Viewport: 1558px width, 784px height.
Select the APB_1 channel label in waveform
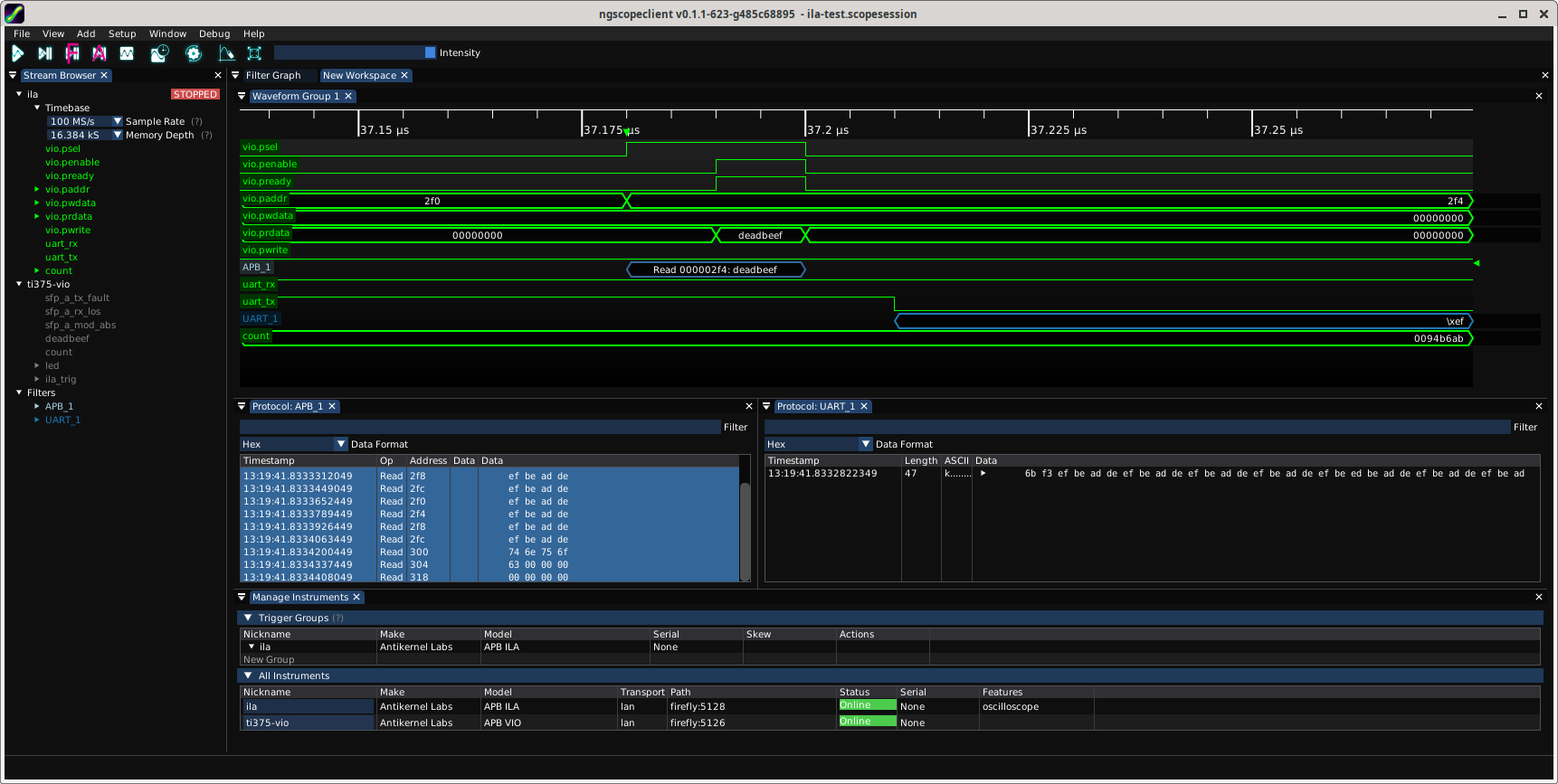pyautogui.click(x=256, y=268)
